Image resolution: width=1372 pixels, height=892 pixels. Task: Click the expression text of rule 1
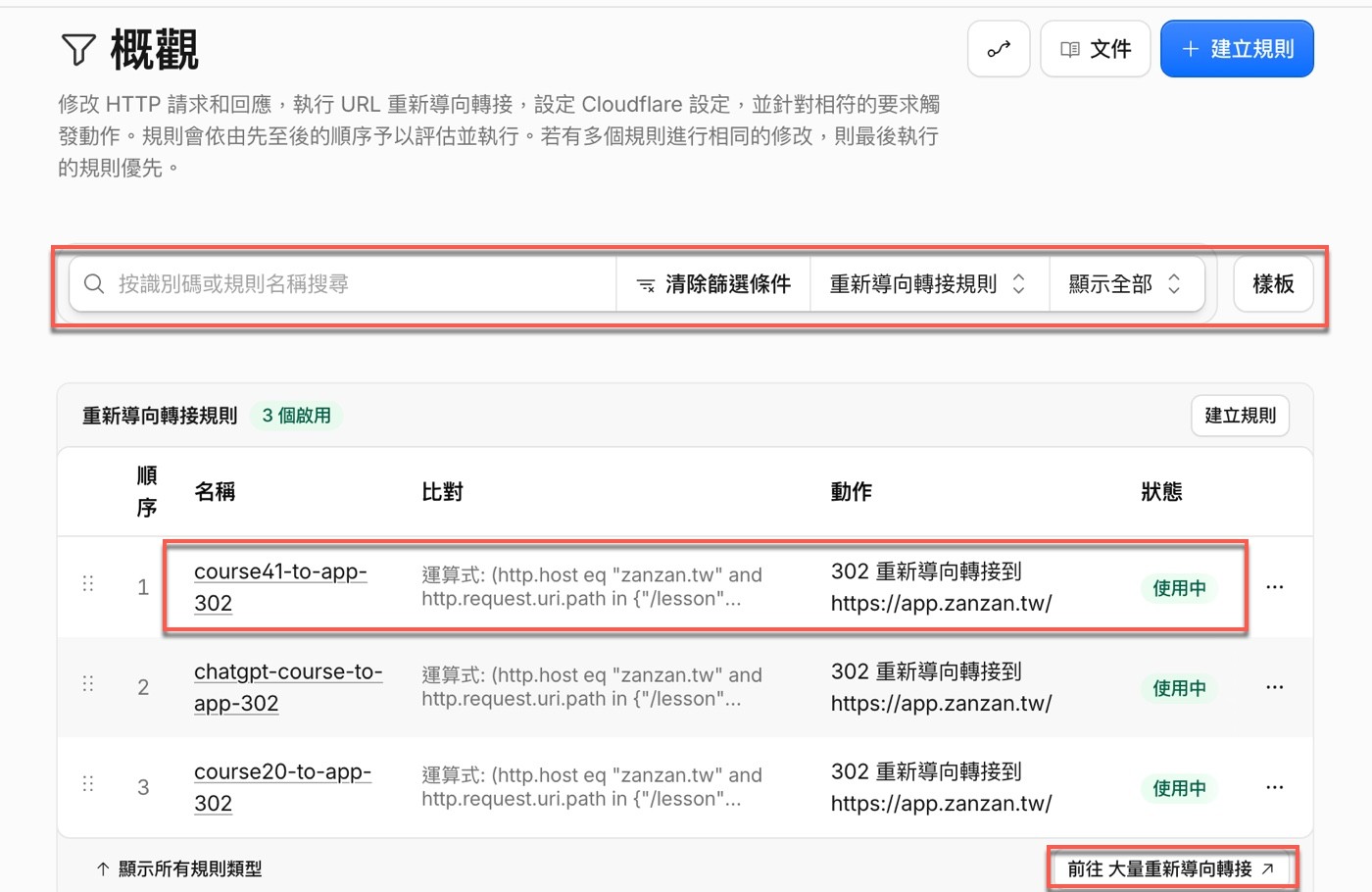(x=592, y=587)
